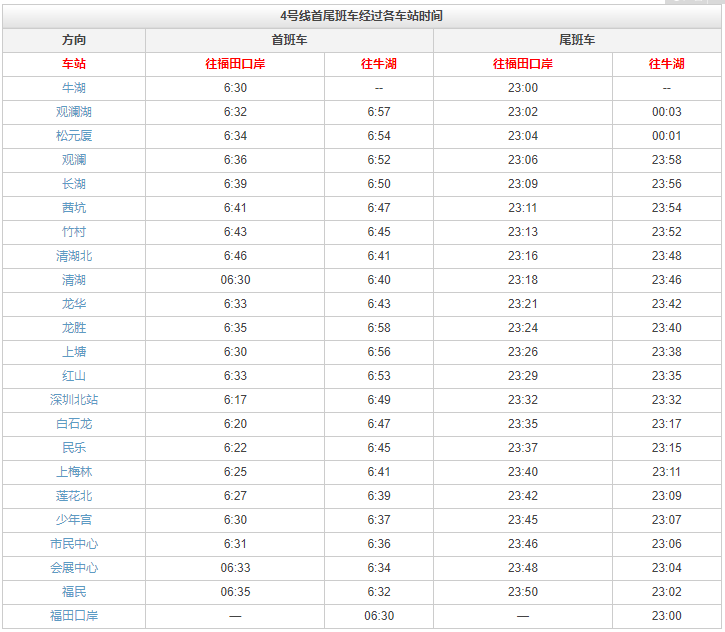The image size is (725, 632).
Task: Select 会展中心 last train time 23:48
Action: 523,568
